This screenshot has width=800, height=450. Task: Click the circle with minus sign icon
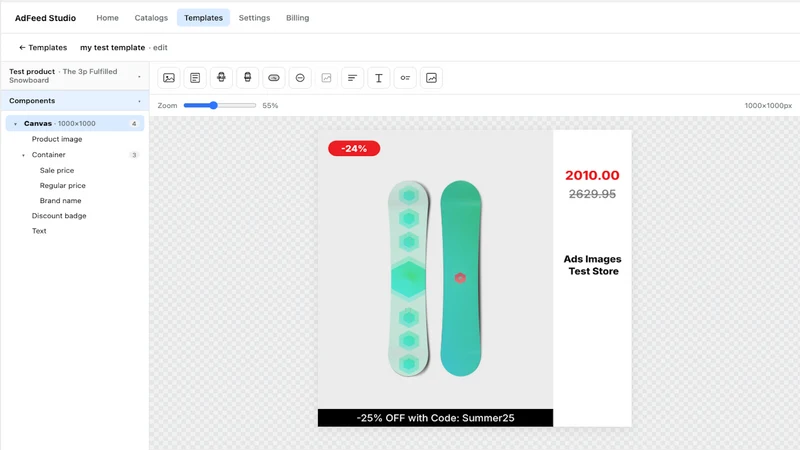pyautogui.click(x=300, y=78)
